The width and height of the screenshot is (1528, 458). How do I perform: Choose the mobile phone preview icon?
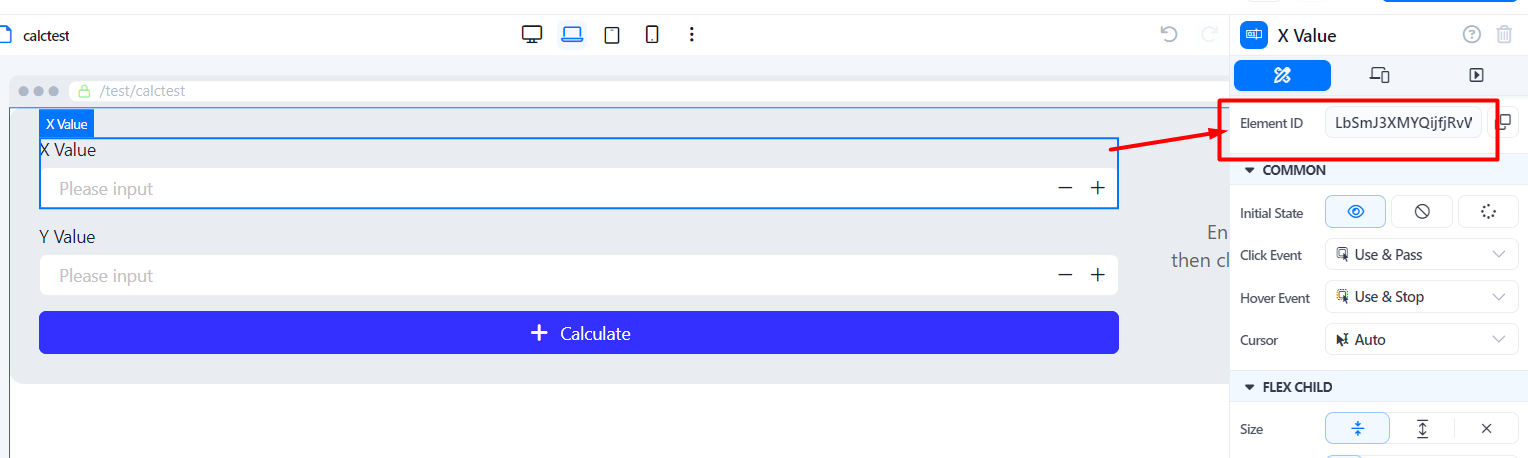[652, 35]
